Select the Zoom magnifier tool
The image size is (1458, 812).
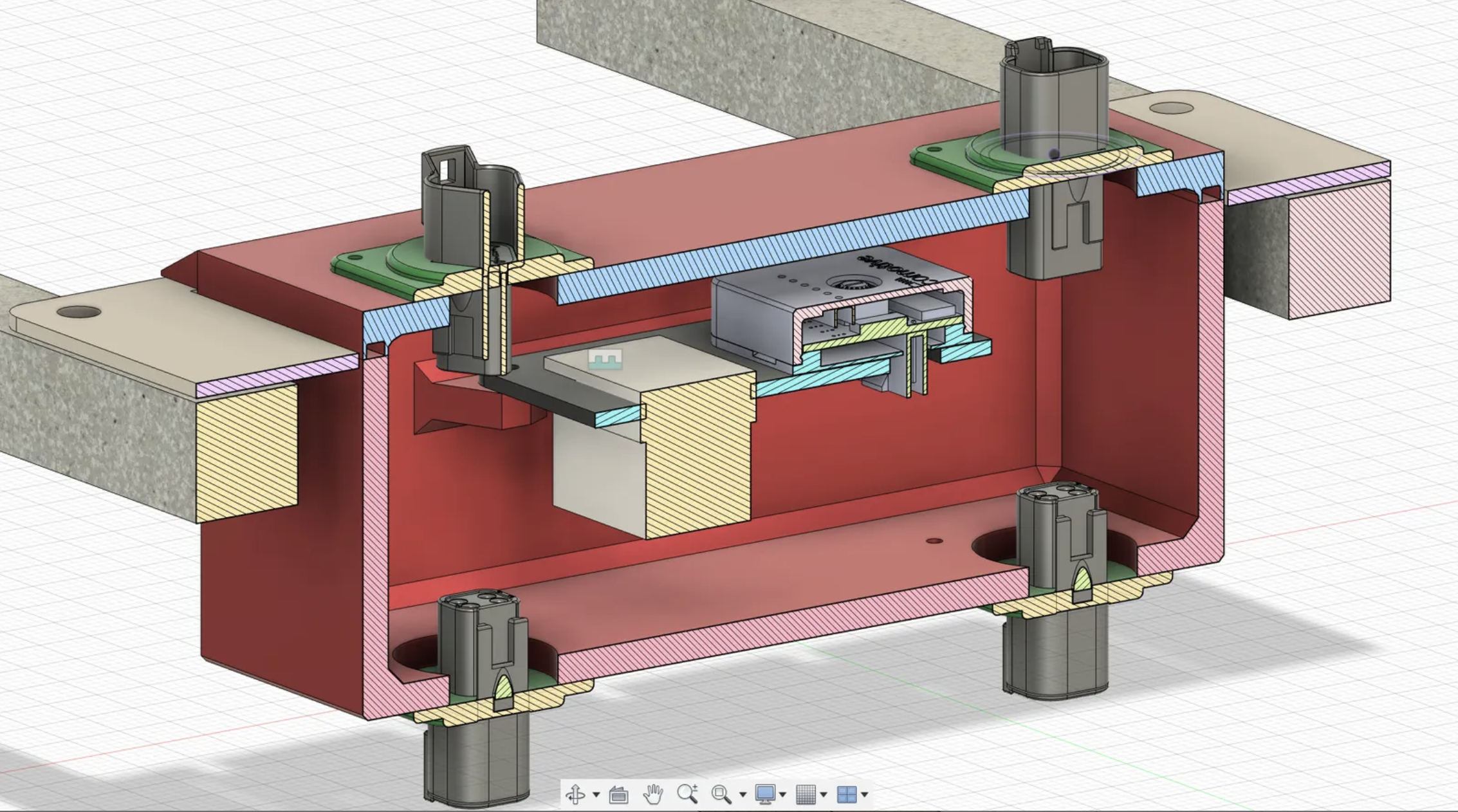click(x=687, y=794)
